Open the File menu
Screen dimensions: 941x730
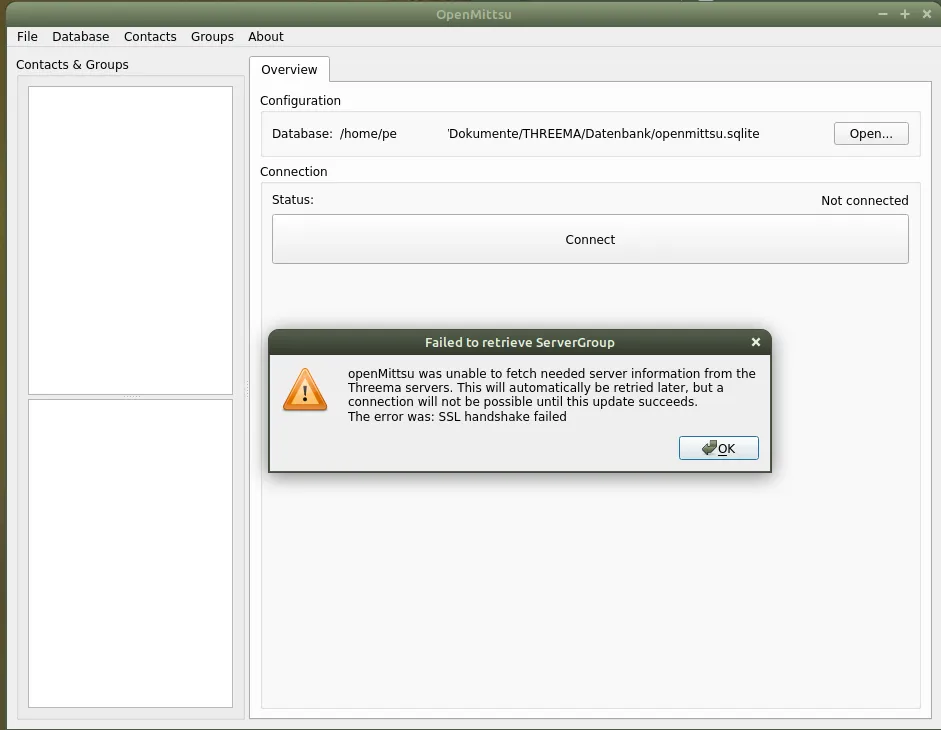[27, 37]
